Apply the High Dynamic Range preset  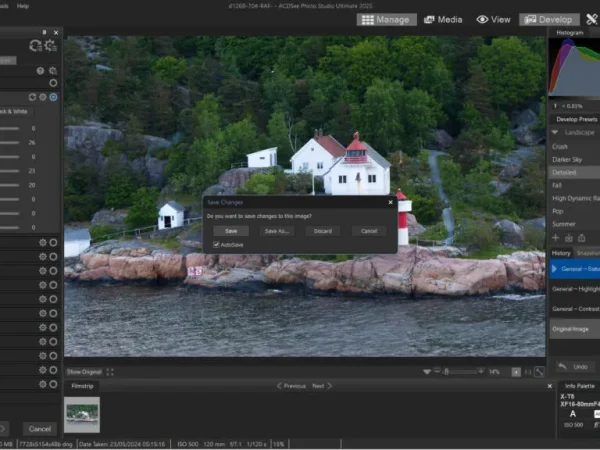(x=576, y=198)
